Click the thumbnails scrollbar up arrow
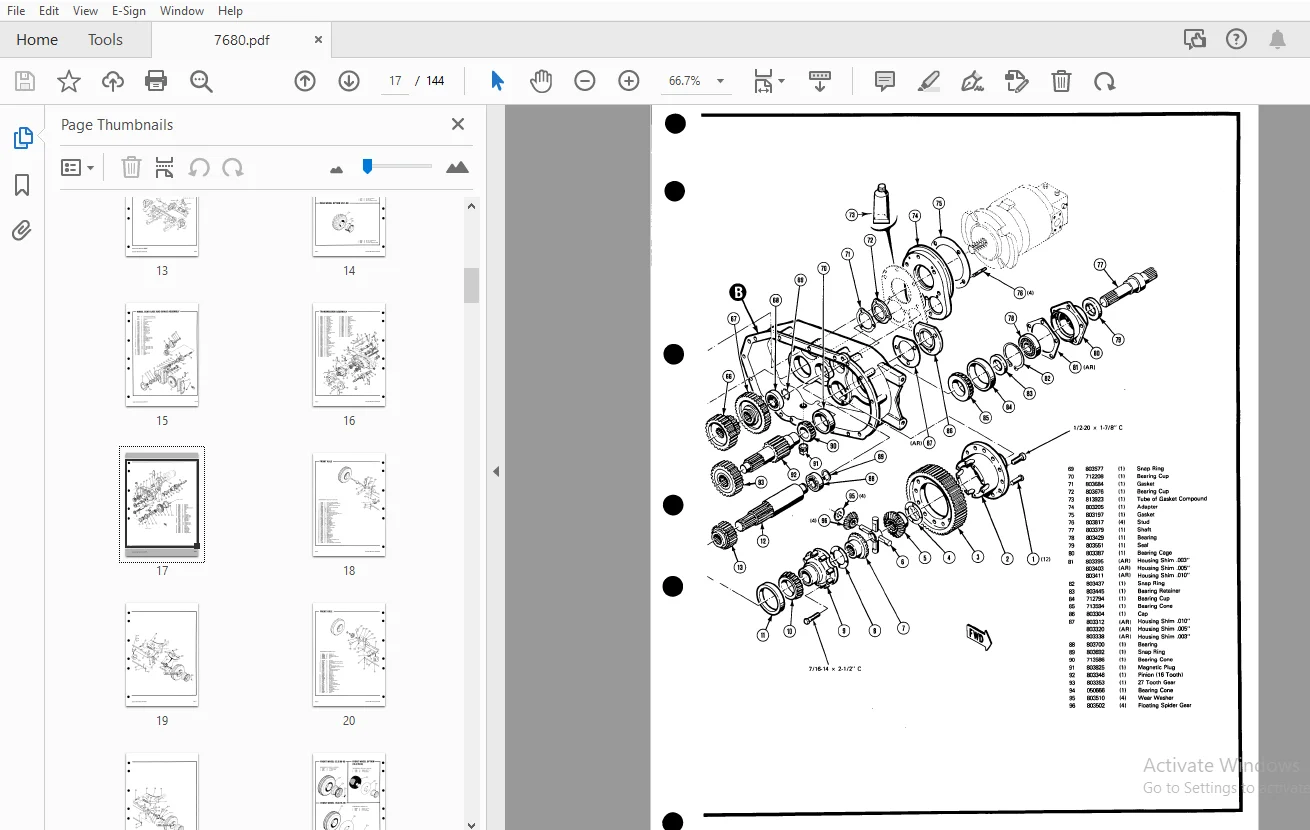The height and width of the screenshot is (830, 1310). (x=471, y=206)
